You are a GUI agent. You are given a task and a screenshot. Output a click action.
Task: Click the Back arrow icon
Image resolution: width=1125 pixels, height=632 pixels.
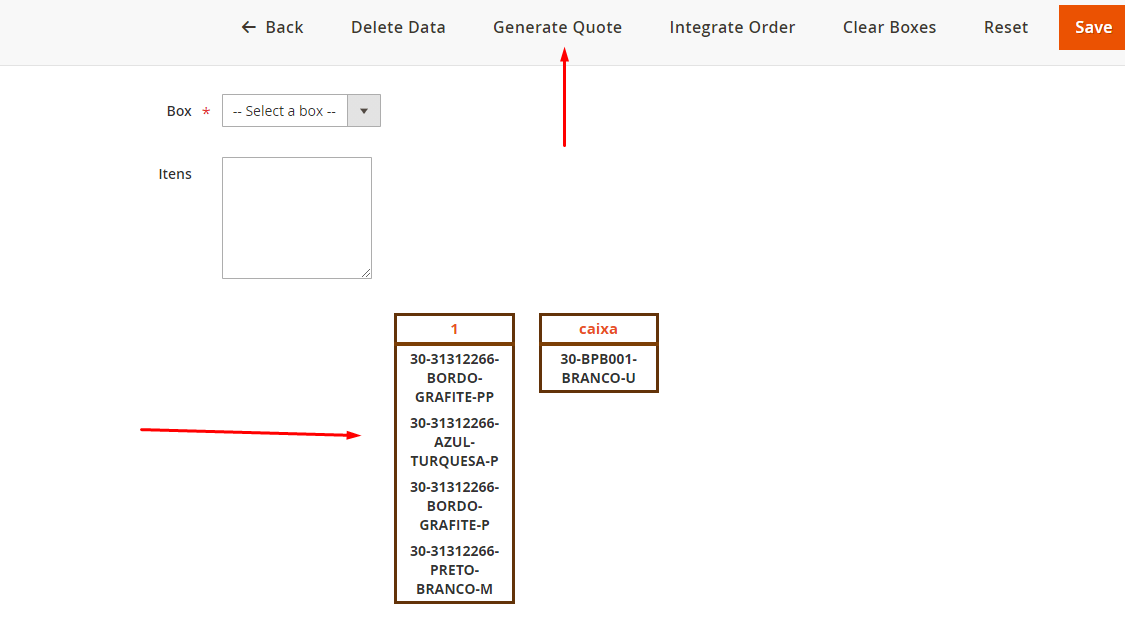tap(249, 28)
